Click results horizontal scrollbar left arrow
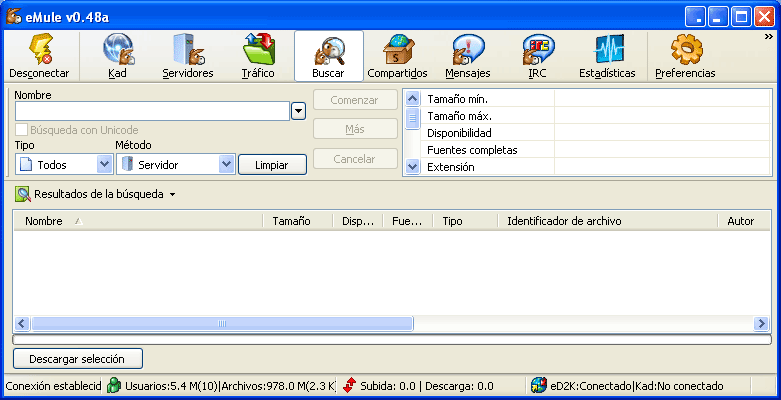 pyautogui.click(x=21, y=323)
